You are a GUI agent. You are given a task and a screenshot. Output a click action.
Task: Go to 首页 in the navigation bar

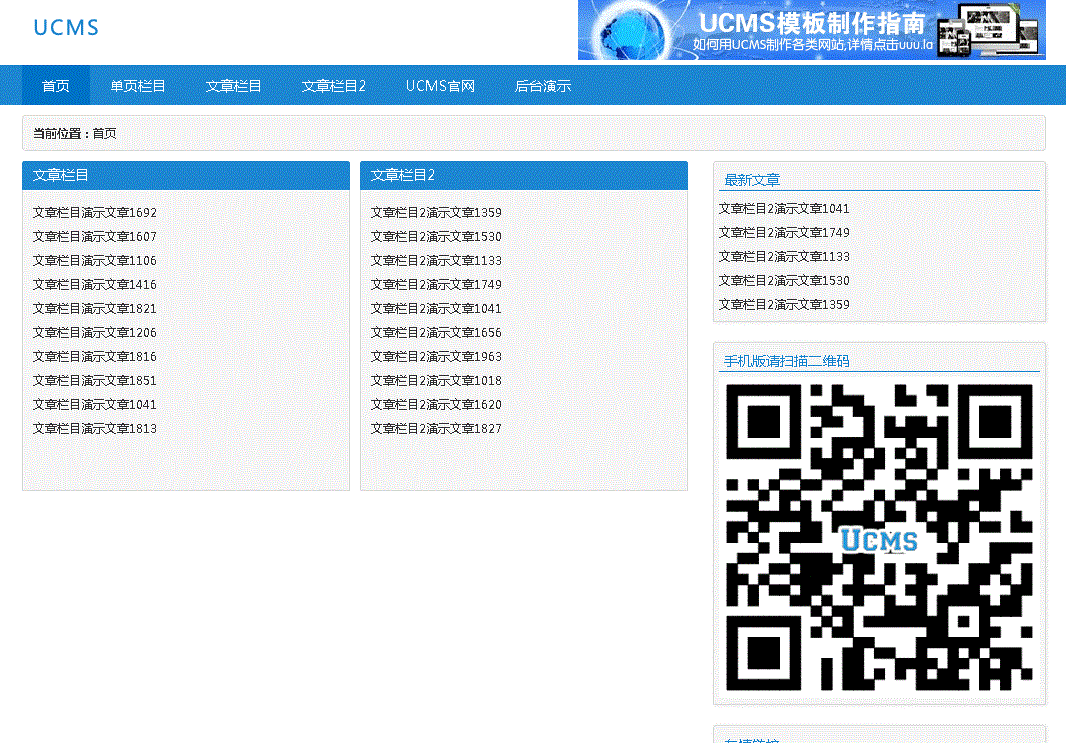[56, 86]
